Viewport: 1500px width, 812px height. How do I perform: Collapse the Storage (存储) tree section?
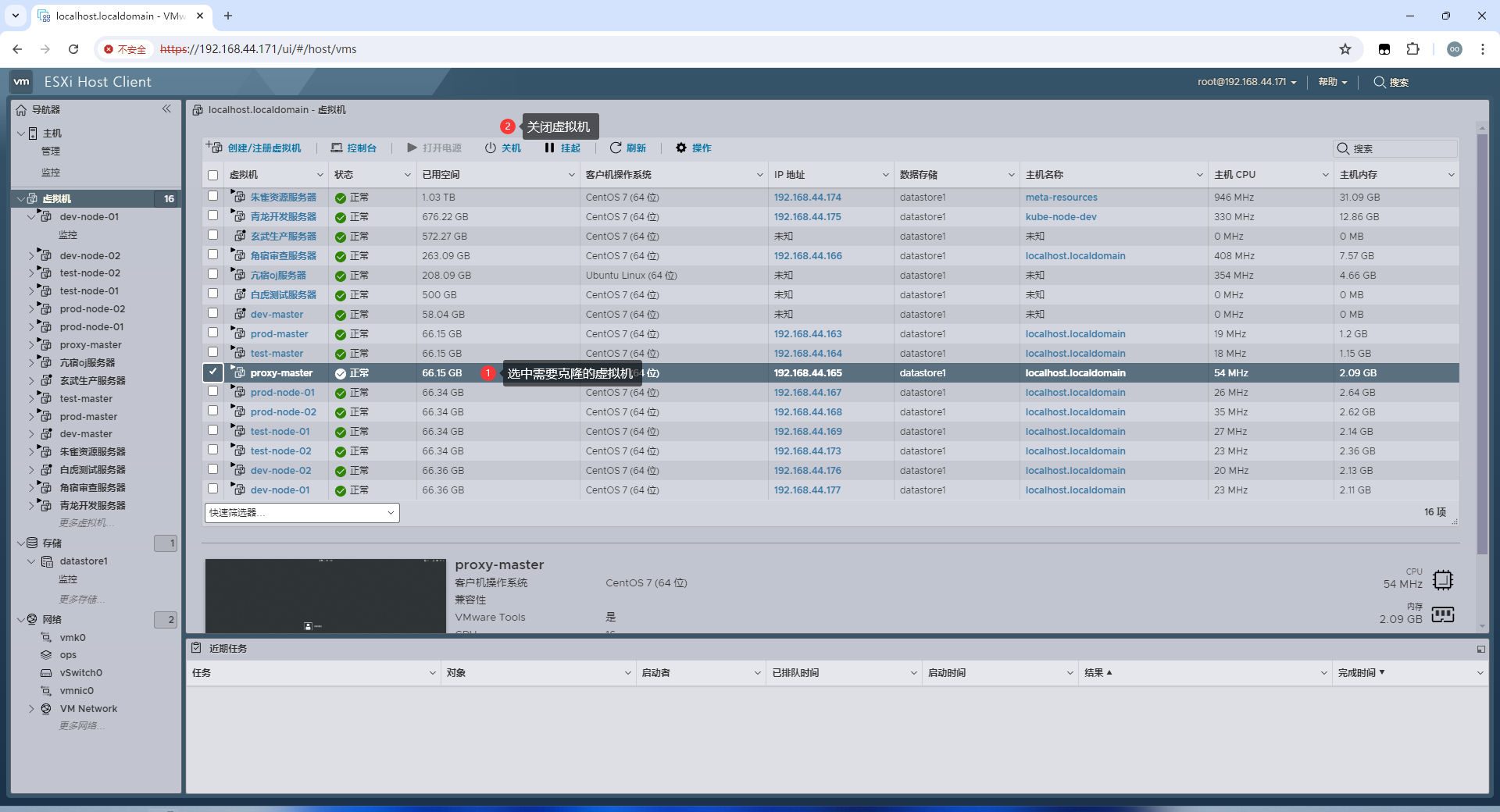21,543
